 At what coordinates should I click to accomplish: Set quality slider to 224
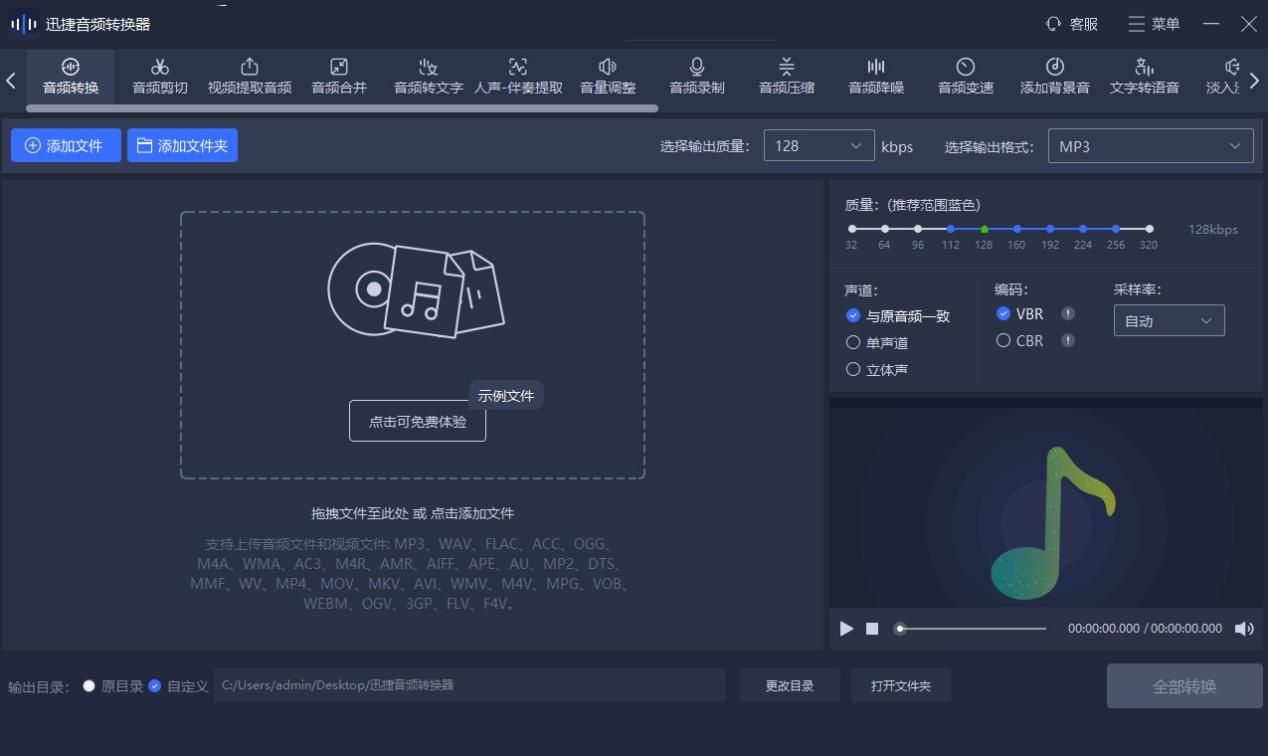click(1083, 229)
